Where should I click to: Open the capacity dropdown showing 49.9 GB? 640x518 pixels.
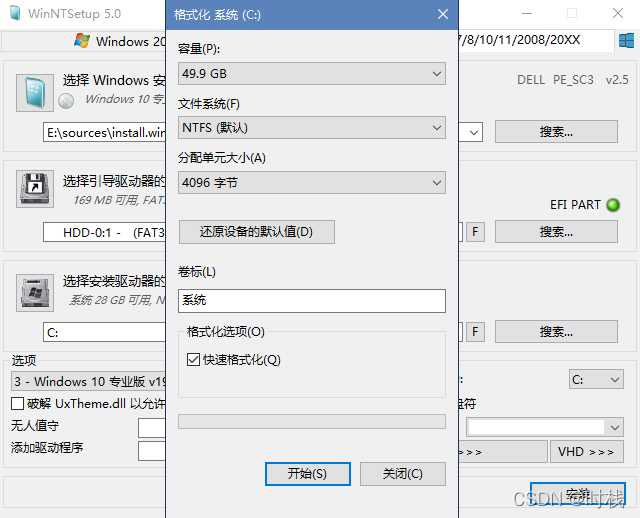tap(312, 74)
